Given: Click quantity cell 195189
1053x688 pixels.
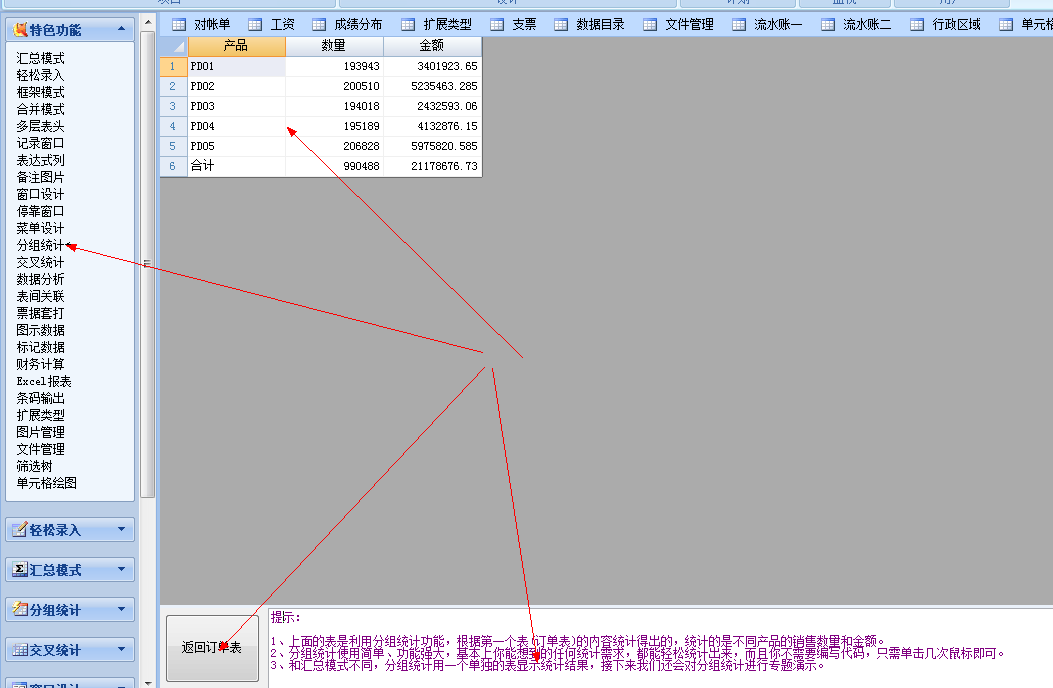Looking at the screenshot, I should (334, 126).
